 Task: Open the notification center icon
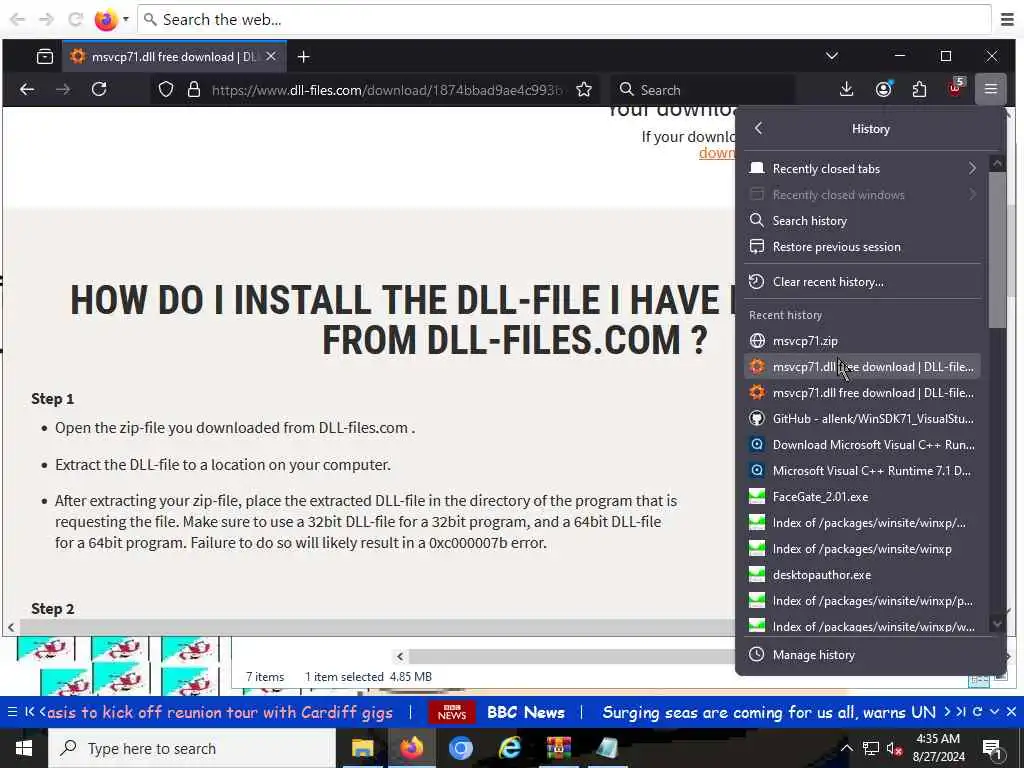point(993,748)
